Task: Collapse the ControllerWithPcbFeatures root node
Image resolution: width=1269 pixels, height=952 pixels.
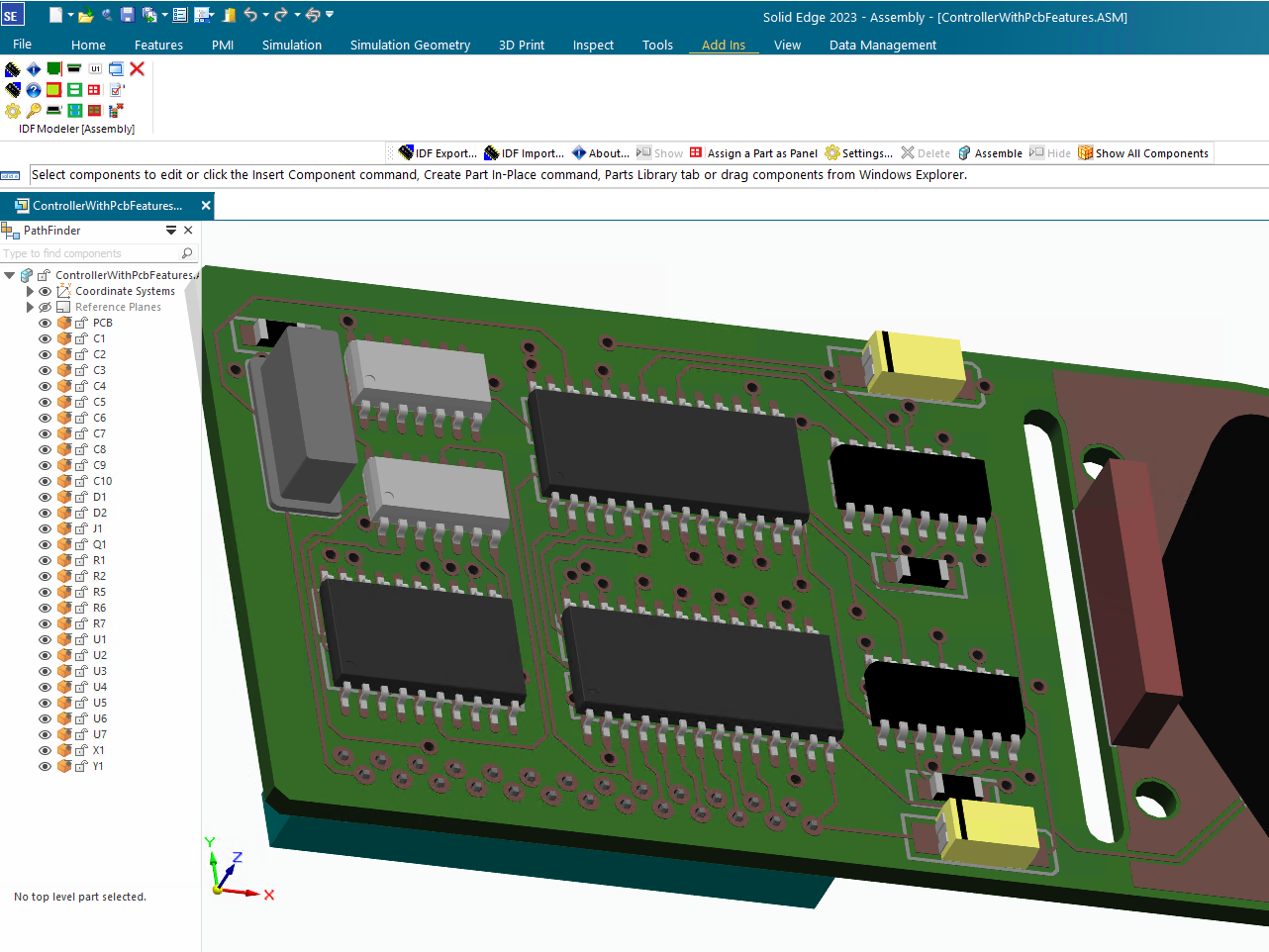Action: pyautogui.click(x=10, y=275)
